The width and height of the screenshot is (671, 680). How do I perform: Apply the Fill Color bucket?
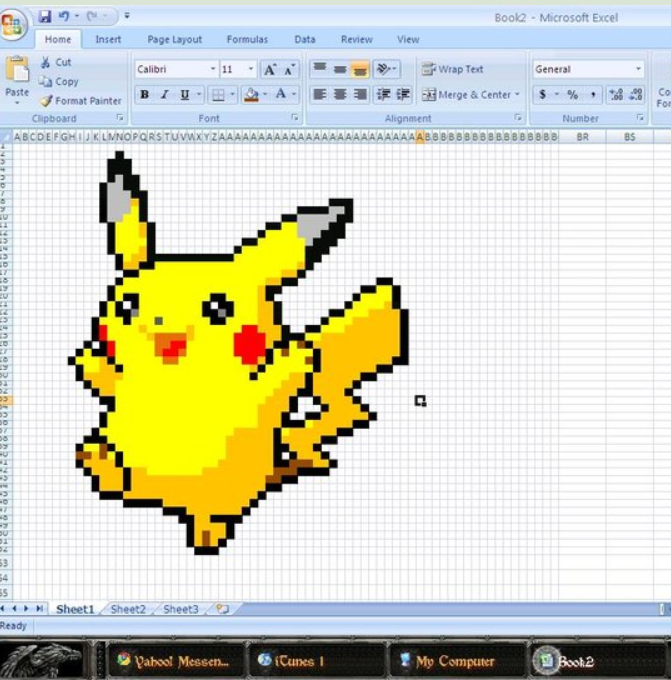(x=252, y=95)
